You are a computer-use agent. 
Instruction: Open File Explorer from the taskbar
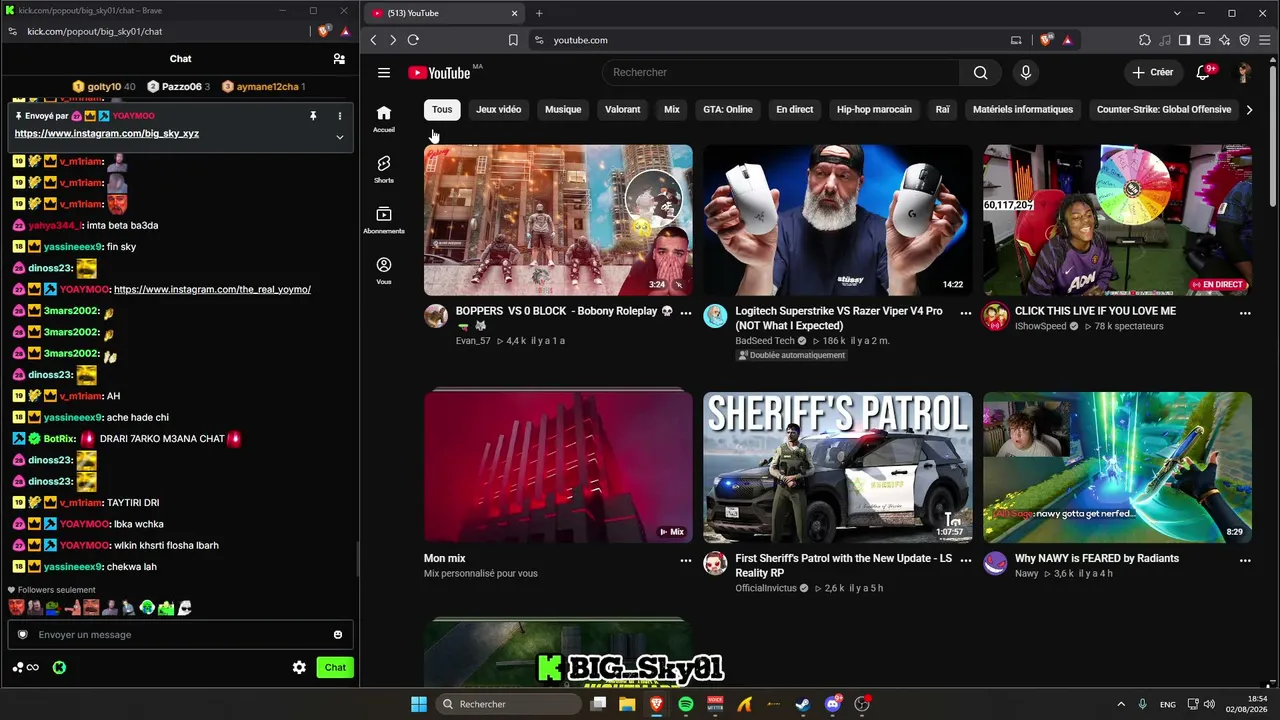click(627, 704)
